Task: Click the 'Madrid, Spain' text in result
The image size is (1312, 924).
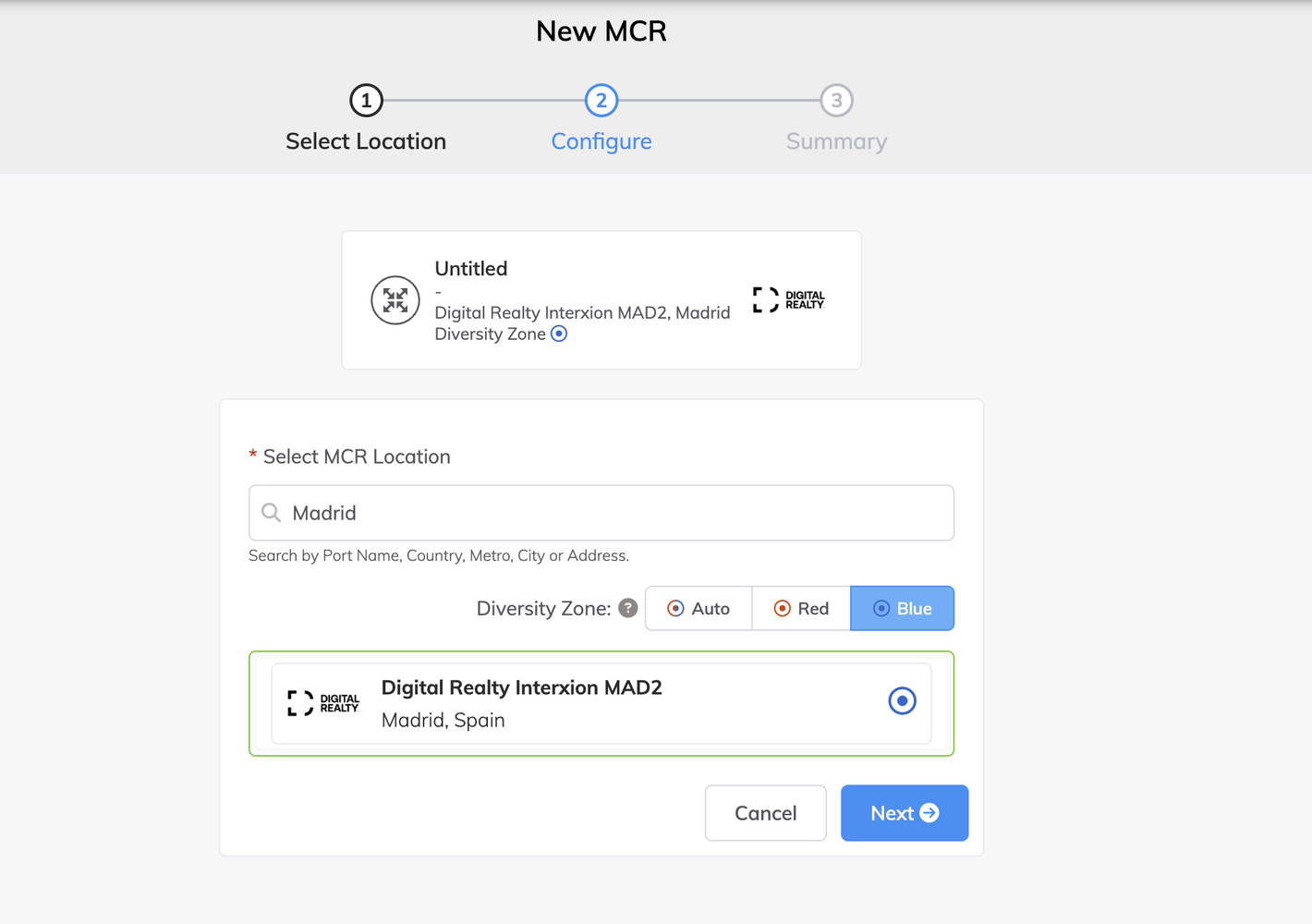Action: [443, 720]
